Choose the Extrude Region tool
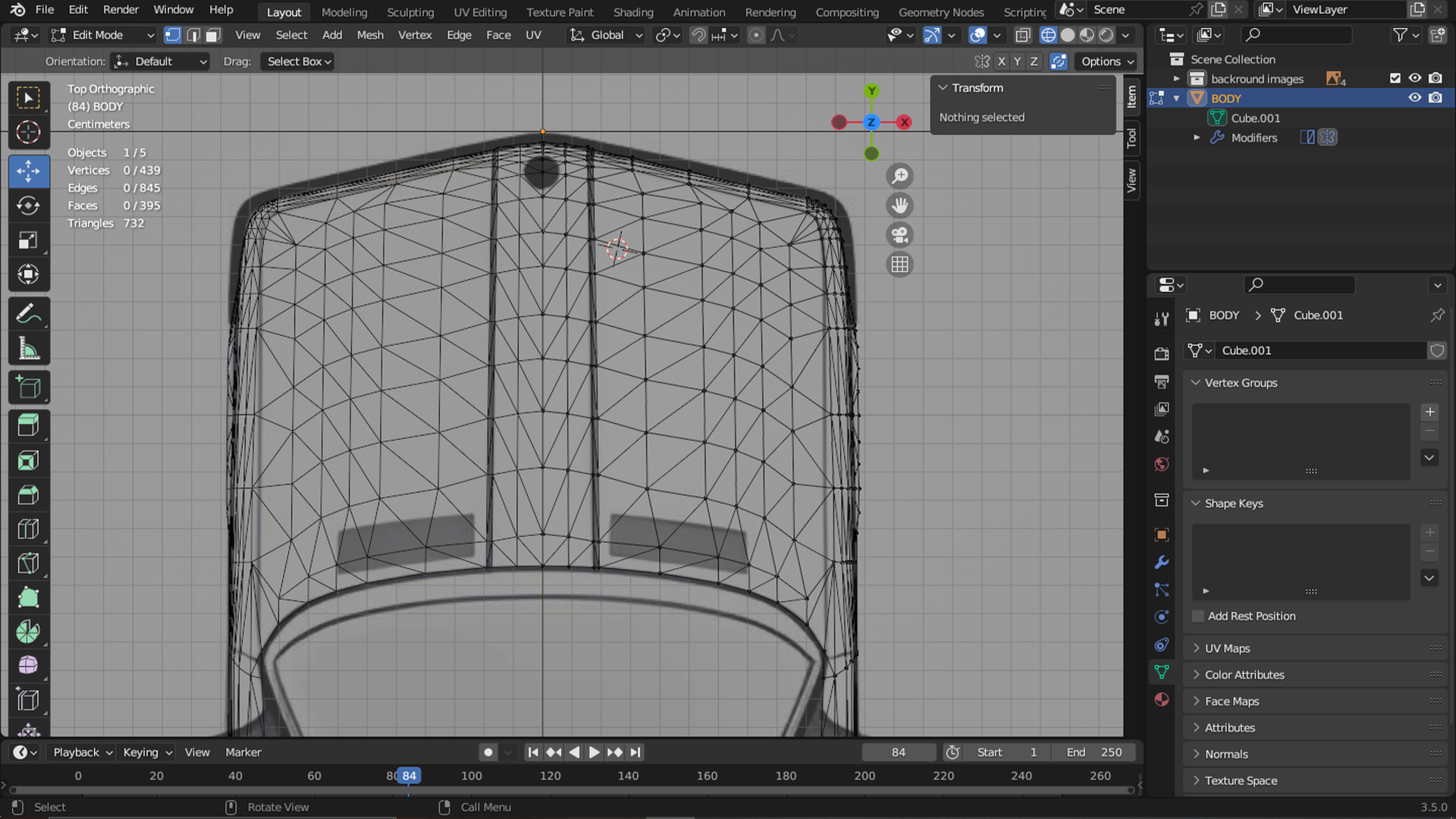Screen dimensions: 1456x819 [x=28, y=425]
